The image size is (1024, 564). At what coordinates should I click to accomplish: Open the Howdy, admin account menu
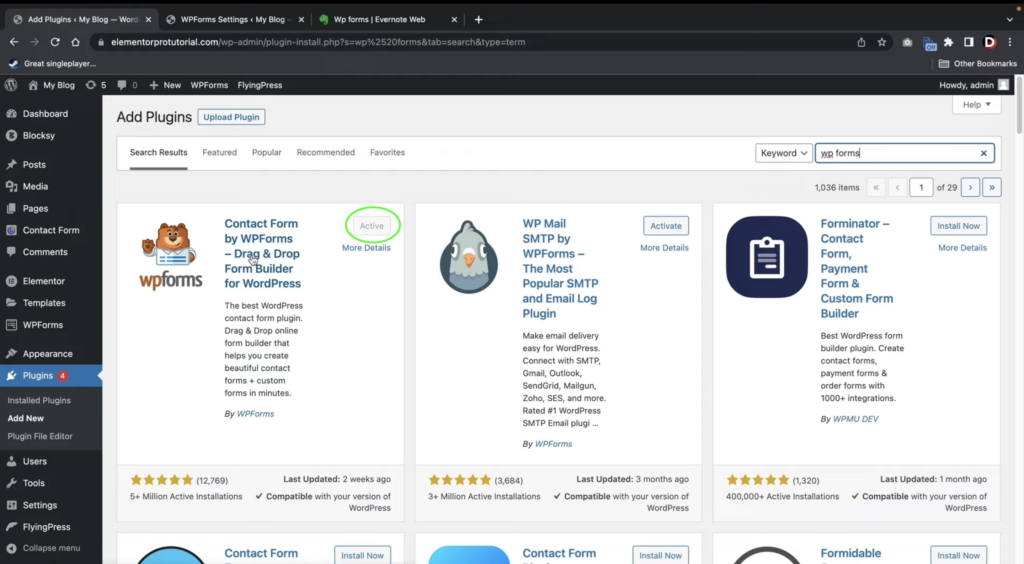click(x=974, y=85)
